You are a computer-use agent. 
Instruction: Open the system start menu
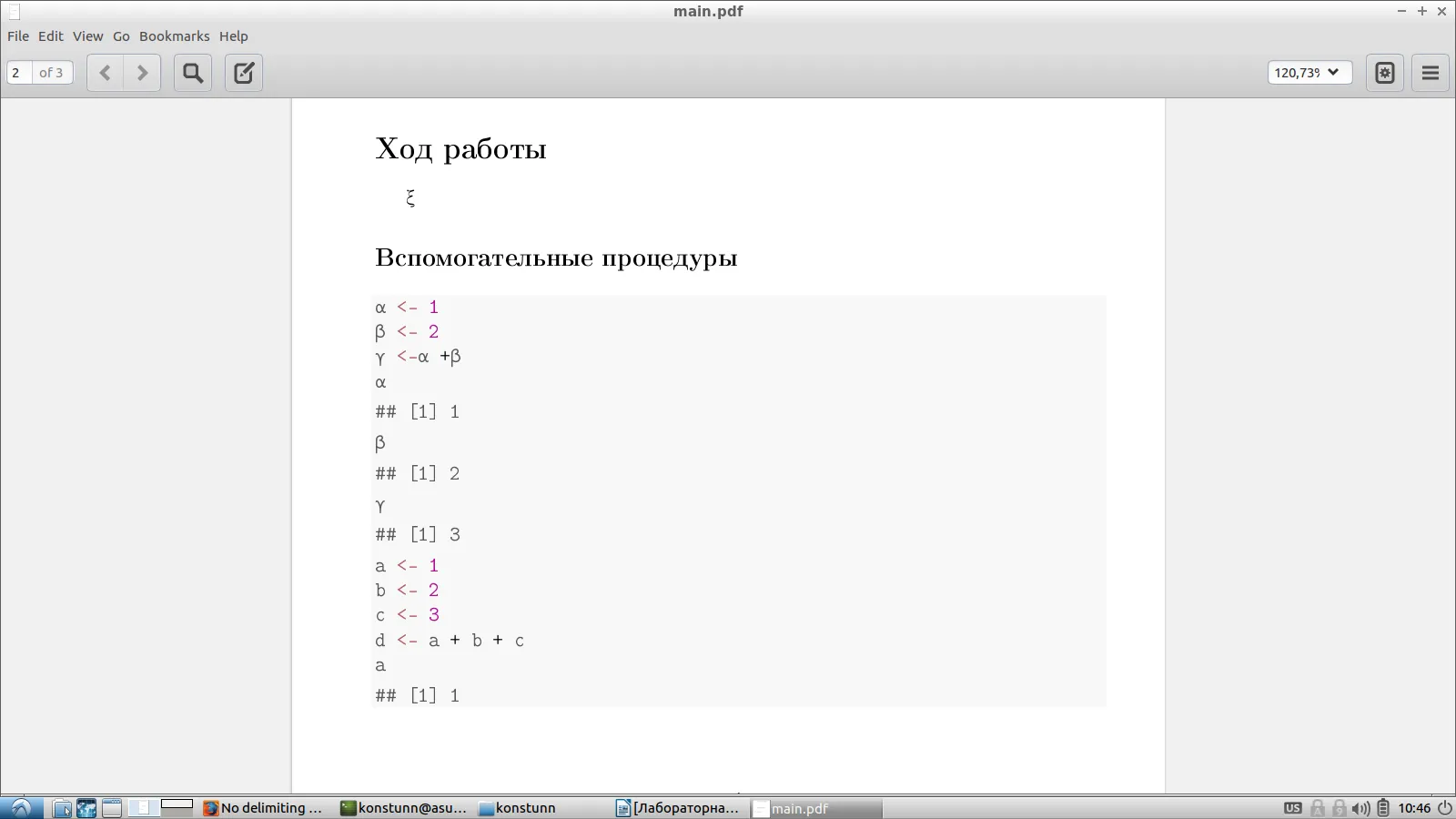21,808
